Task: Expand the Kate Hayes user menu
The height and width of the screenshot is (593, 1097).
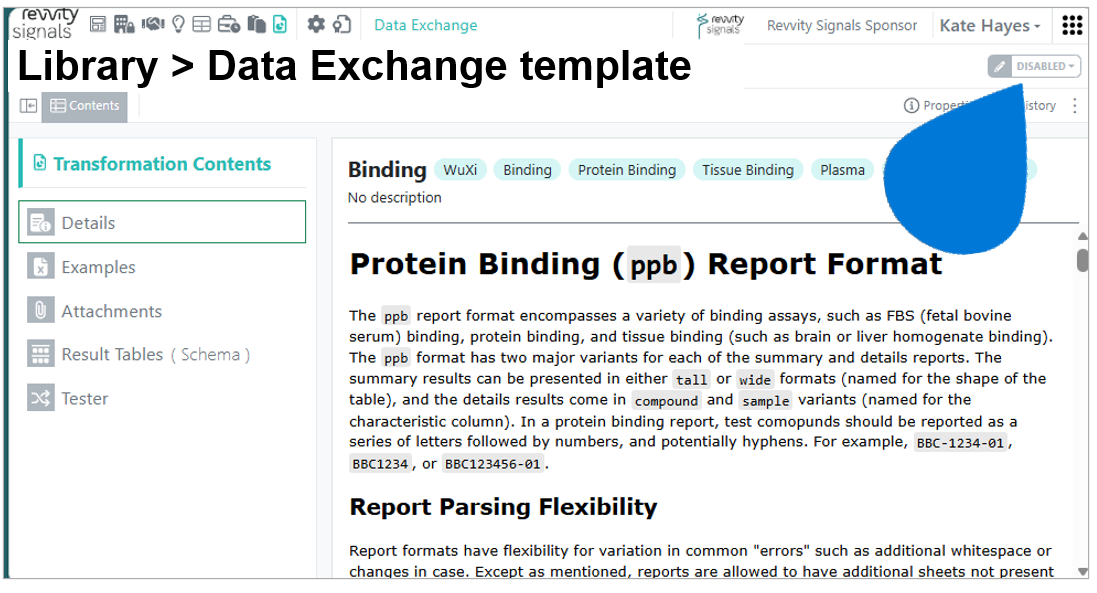Action: 989,26
